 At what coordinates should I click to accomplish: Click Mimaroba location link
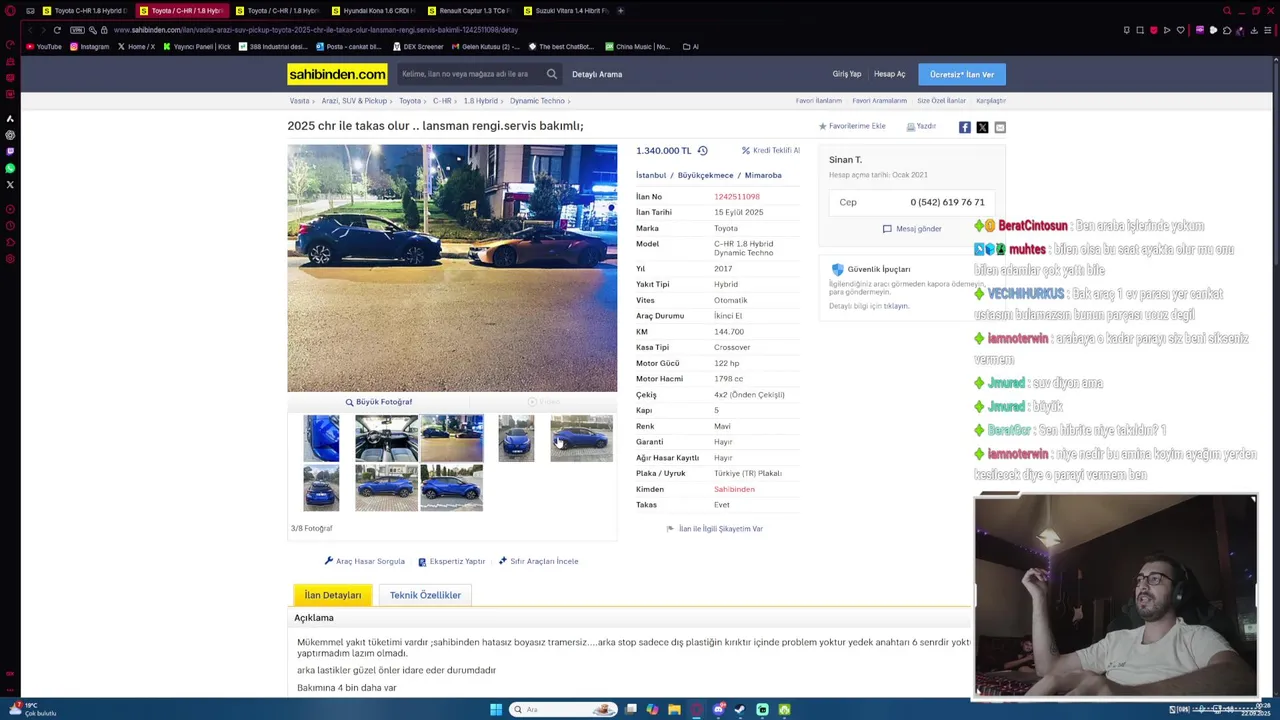tap(763, 175)
